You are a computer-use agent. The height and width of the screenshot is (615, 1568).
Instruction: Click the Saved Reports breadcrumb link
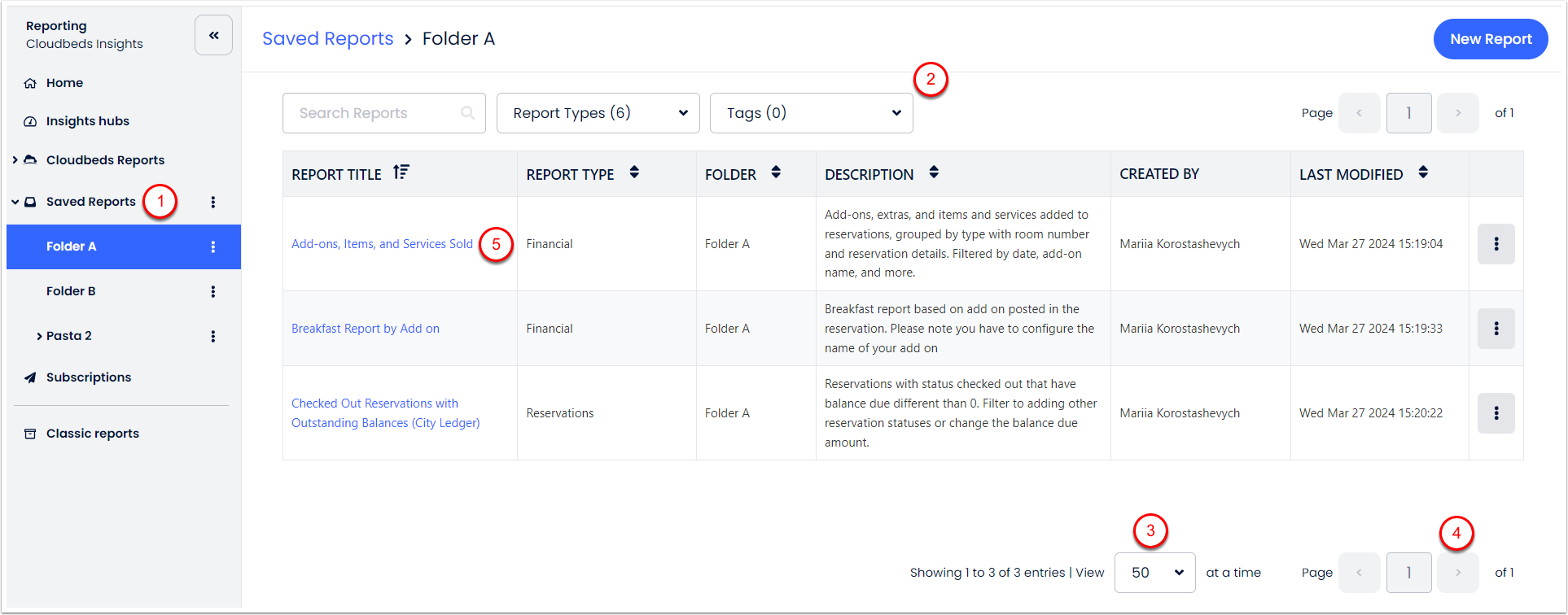327,38
